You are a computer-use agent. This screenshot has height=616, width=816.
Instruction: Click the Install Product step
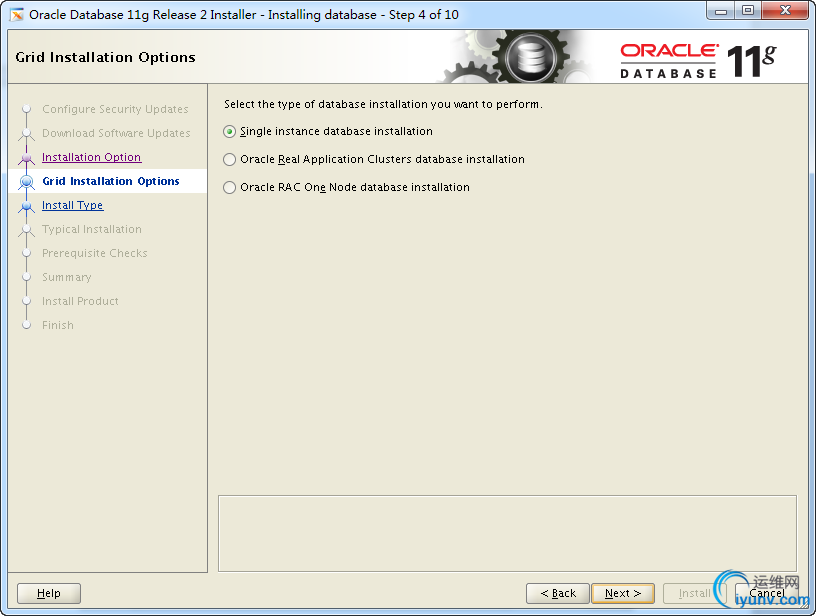tap(80, 301)
